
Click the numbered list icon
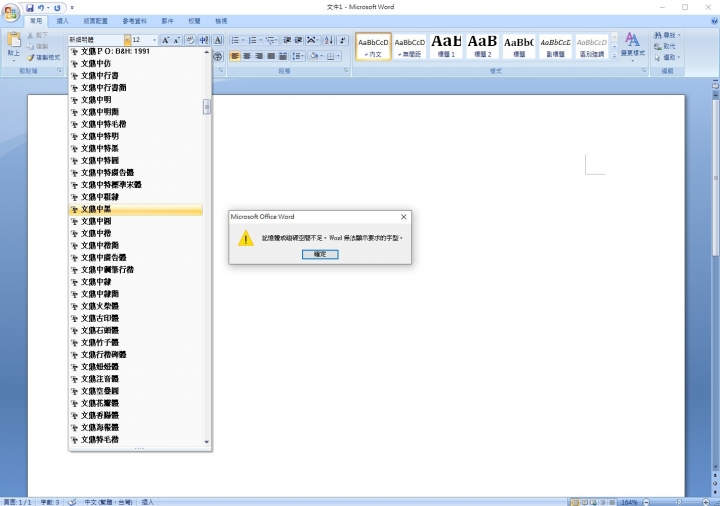[x=252, y=40]
